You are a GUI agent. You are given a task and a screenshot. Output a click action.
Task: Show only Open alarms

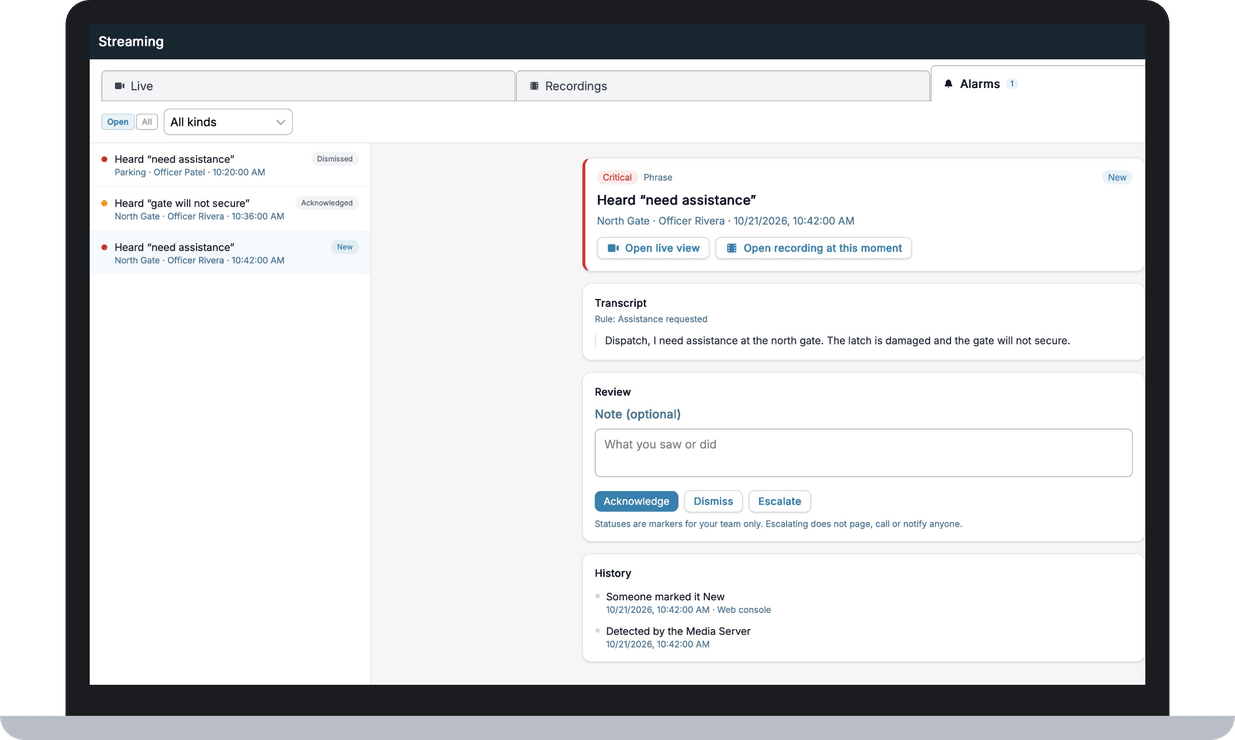pyautogui.click(x=118, y=122)
